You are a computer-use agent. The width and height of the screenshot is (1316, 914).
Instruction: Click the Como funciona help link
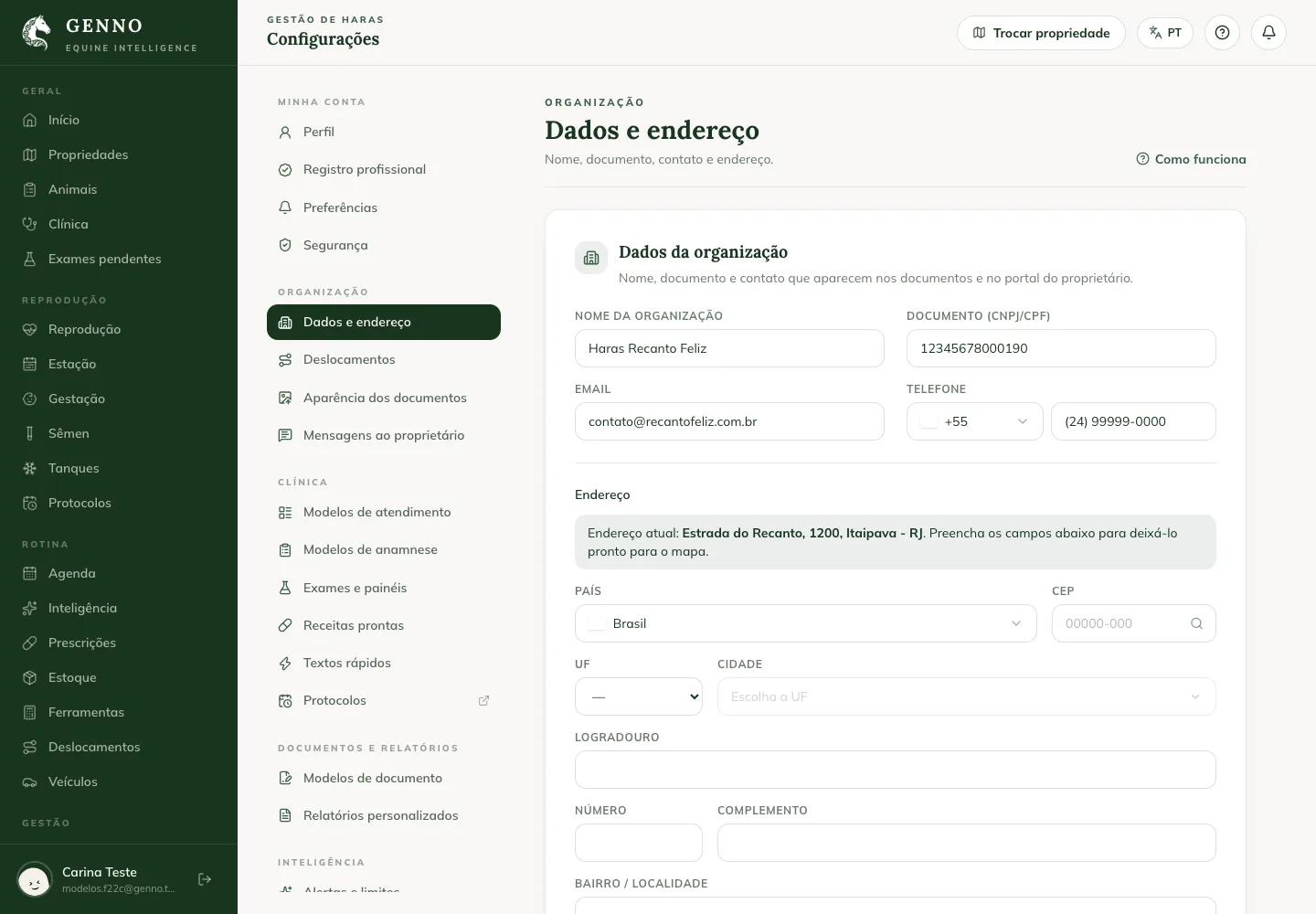coord(1191,159)
